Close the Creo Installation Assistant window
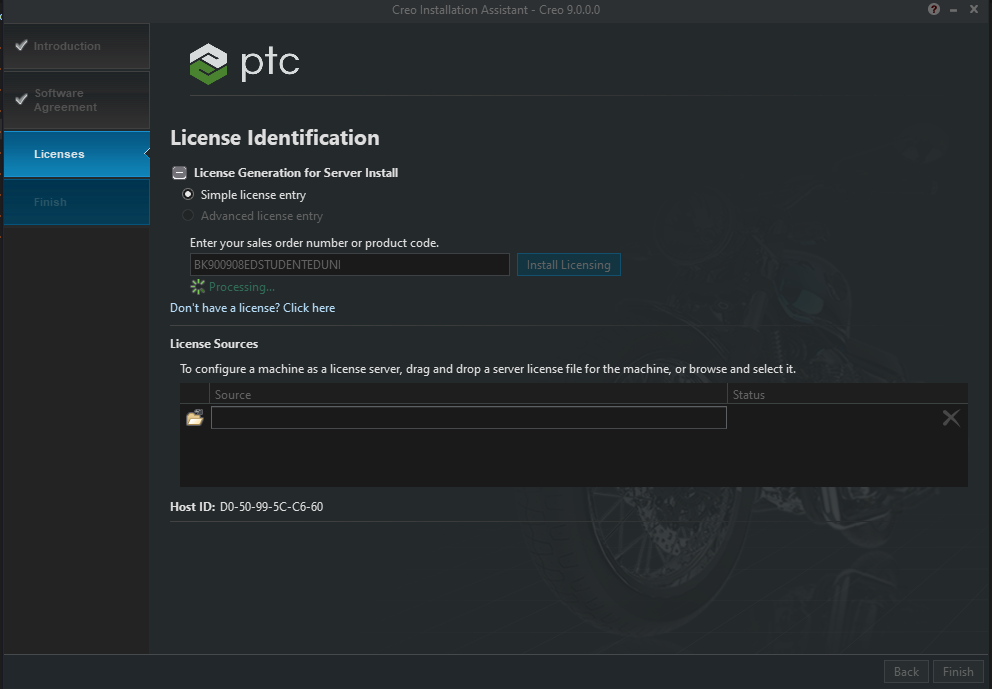The image size is (992, 689). tap(973, 9)
